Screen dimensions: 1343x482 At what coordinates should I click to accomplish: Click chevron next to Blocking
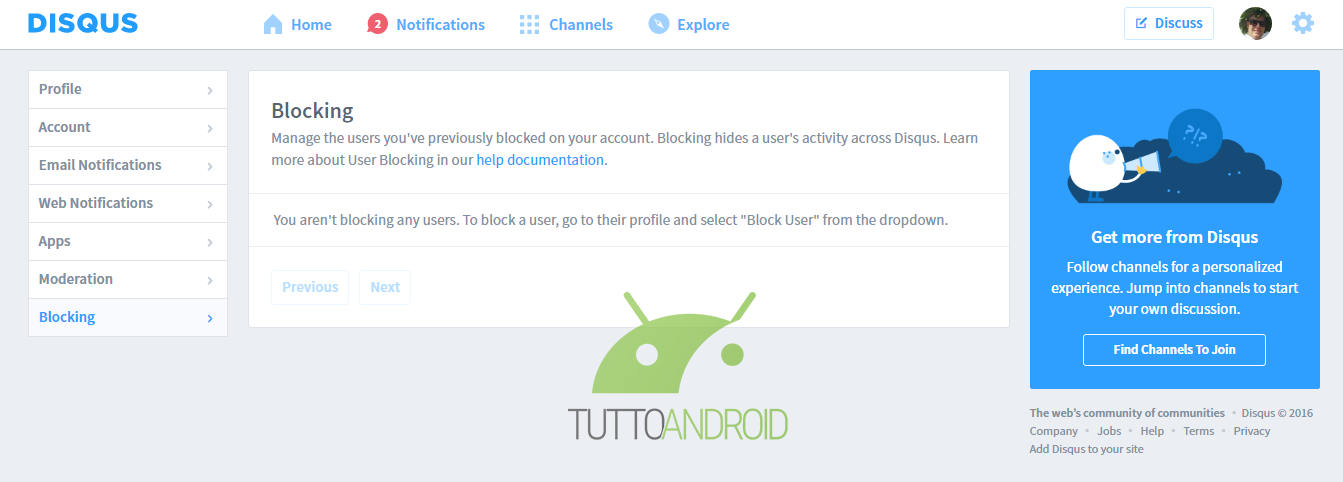(210, 319)
